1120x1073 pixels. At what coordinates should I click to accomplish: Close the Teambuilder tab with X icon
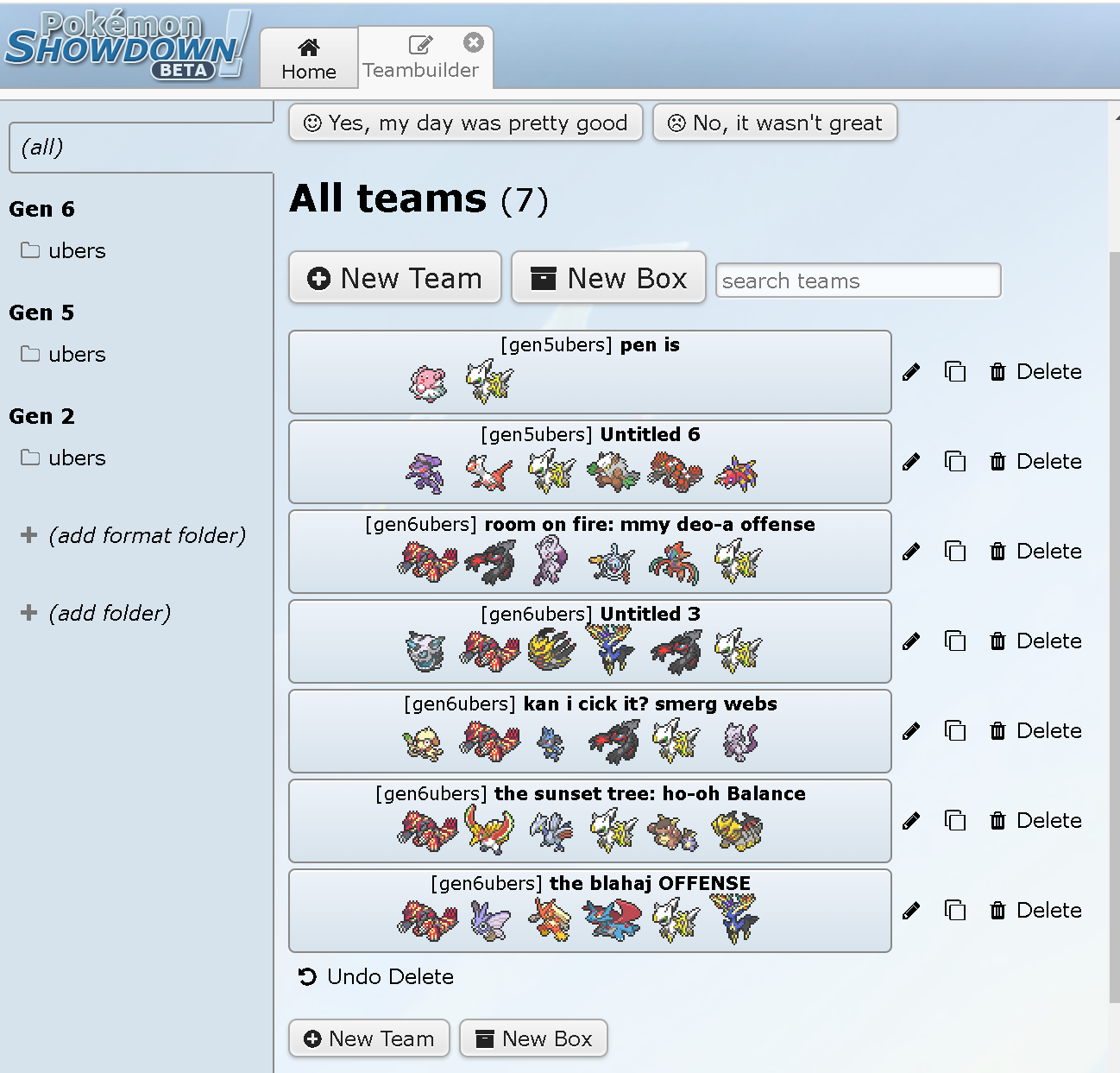pyautogui.click(x=474, y=42)
